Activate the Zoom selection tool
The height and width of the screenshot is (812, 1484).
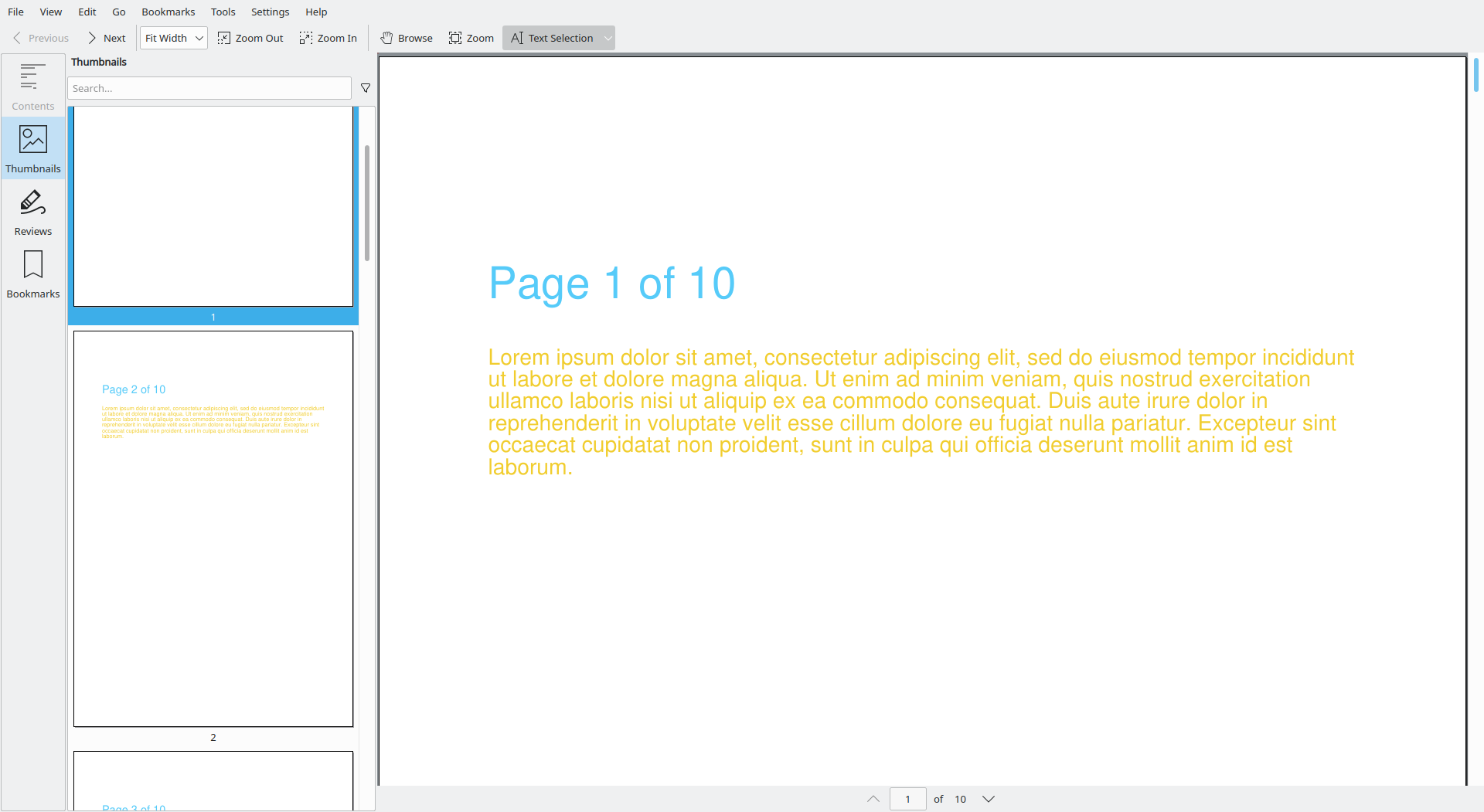point(471,38)
